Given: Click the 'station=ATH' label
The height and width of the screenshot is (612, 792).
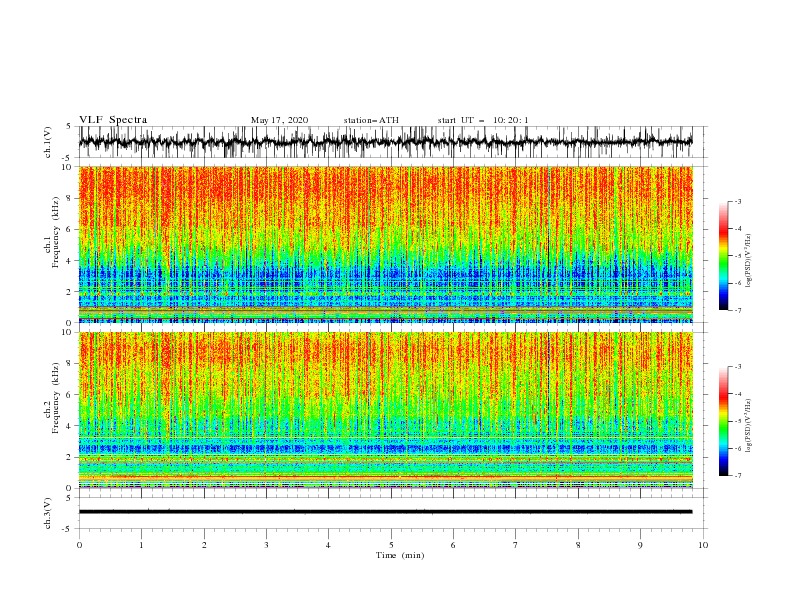Looking at the screenshot, I should [371, 120].
